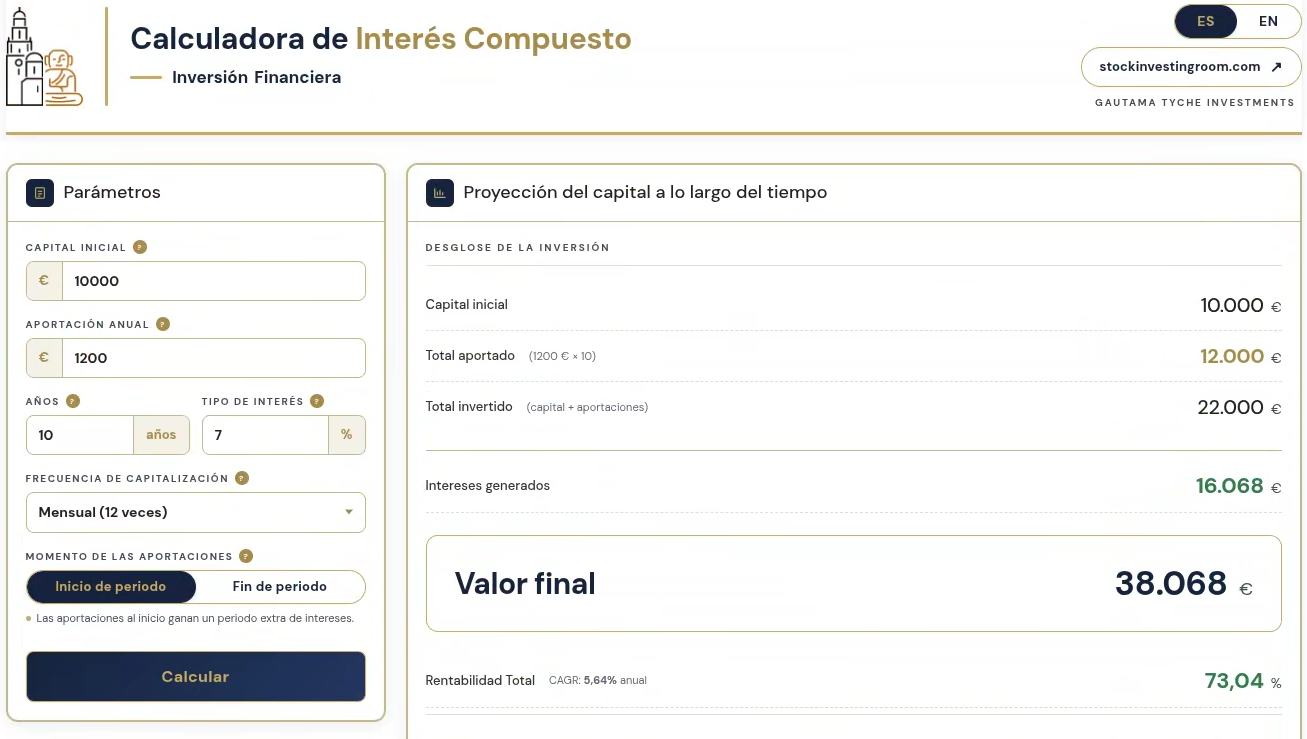Click the help icon beside Aportación Anual

(x=163, y=324)
